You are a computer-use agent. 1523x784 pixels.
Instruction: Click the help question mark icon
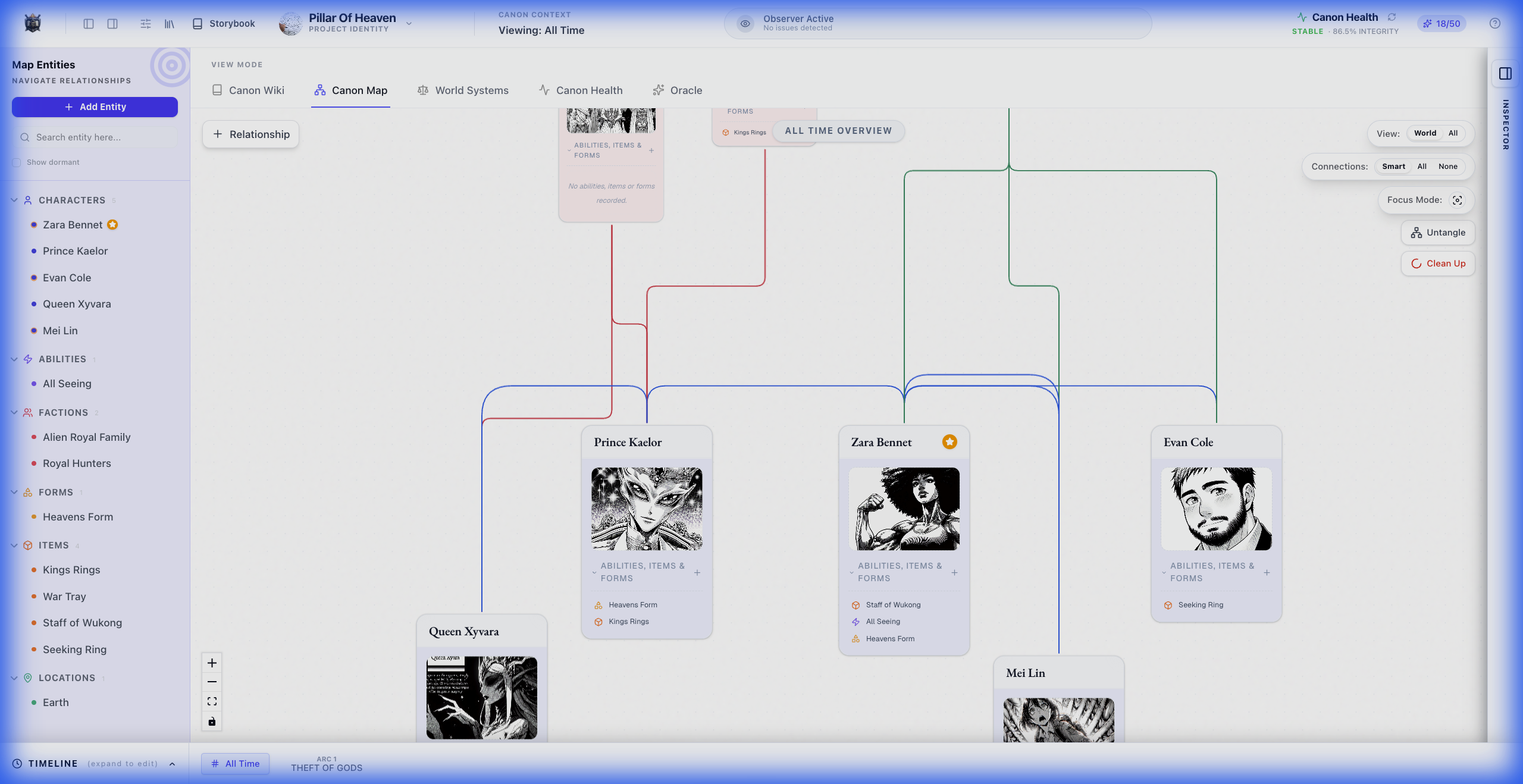coord(1494,23)
